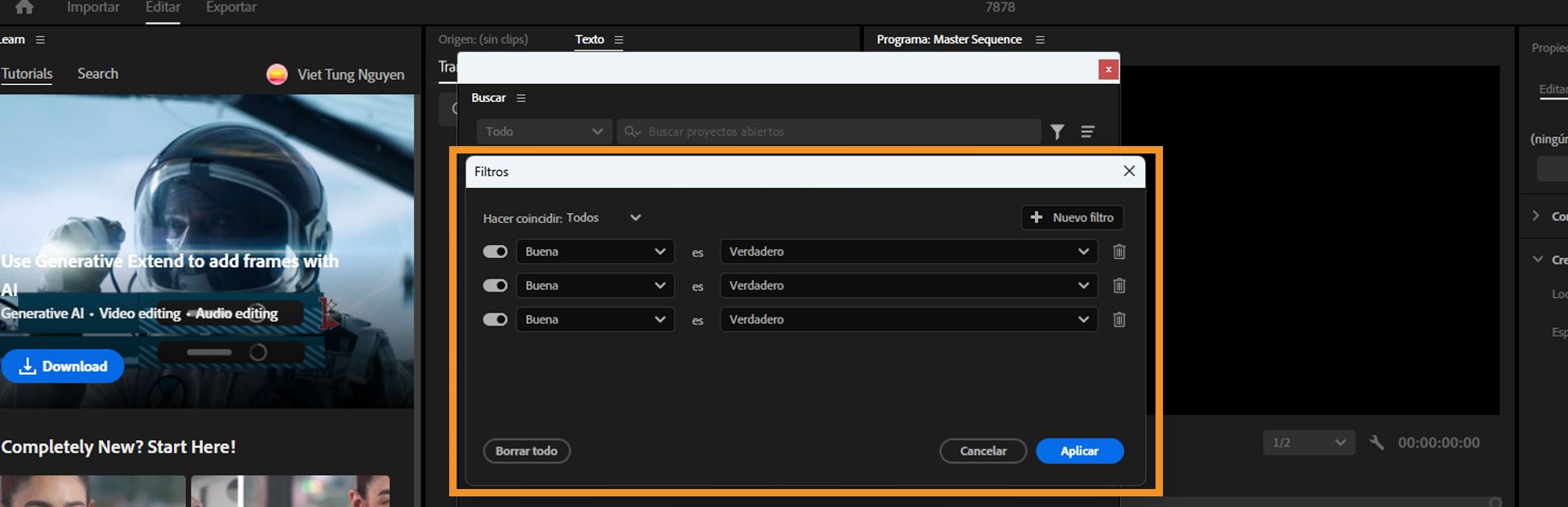1568x507 pixels.
Task: Toggle the second Buena filter switch
Action: (x=495, y=285)
